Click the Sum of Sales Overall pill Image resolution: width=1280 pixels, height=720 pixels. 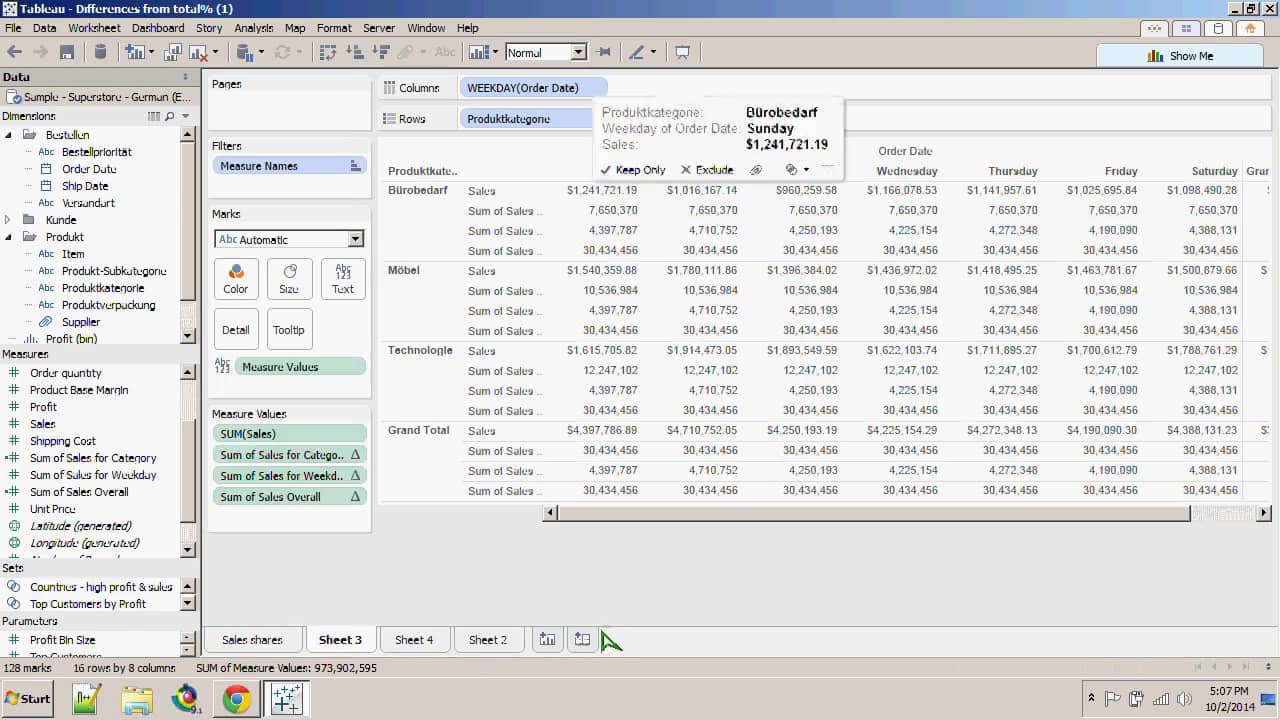coord(290,497)
